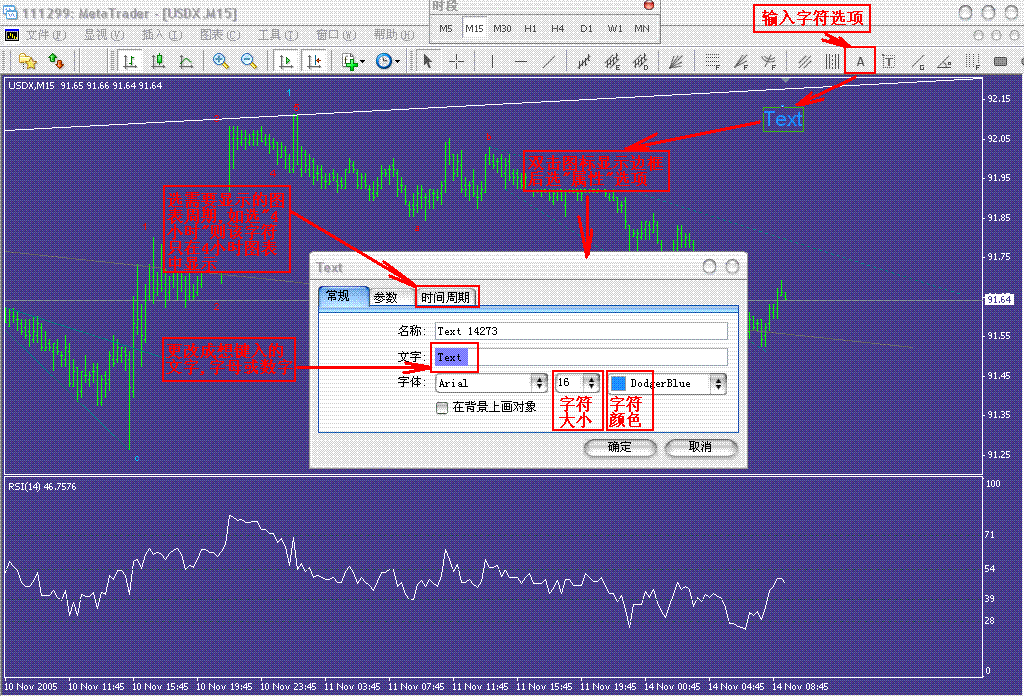Screen dimensions: 1024x696
Task: Open dropdown arrow beside clock icon
Action: coord(397,61)
